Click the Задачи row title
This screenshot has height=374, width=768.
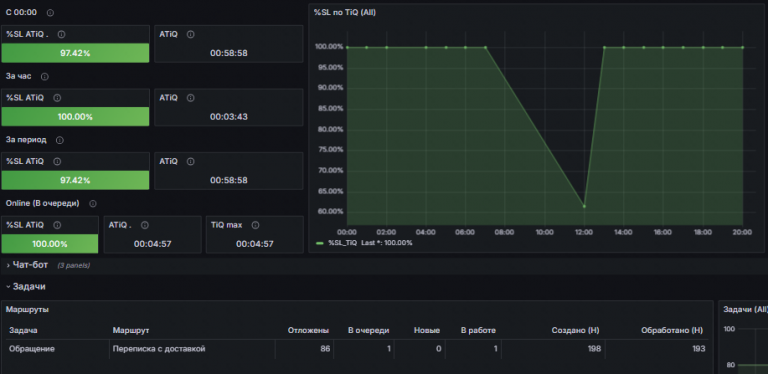click(29, 286)
